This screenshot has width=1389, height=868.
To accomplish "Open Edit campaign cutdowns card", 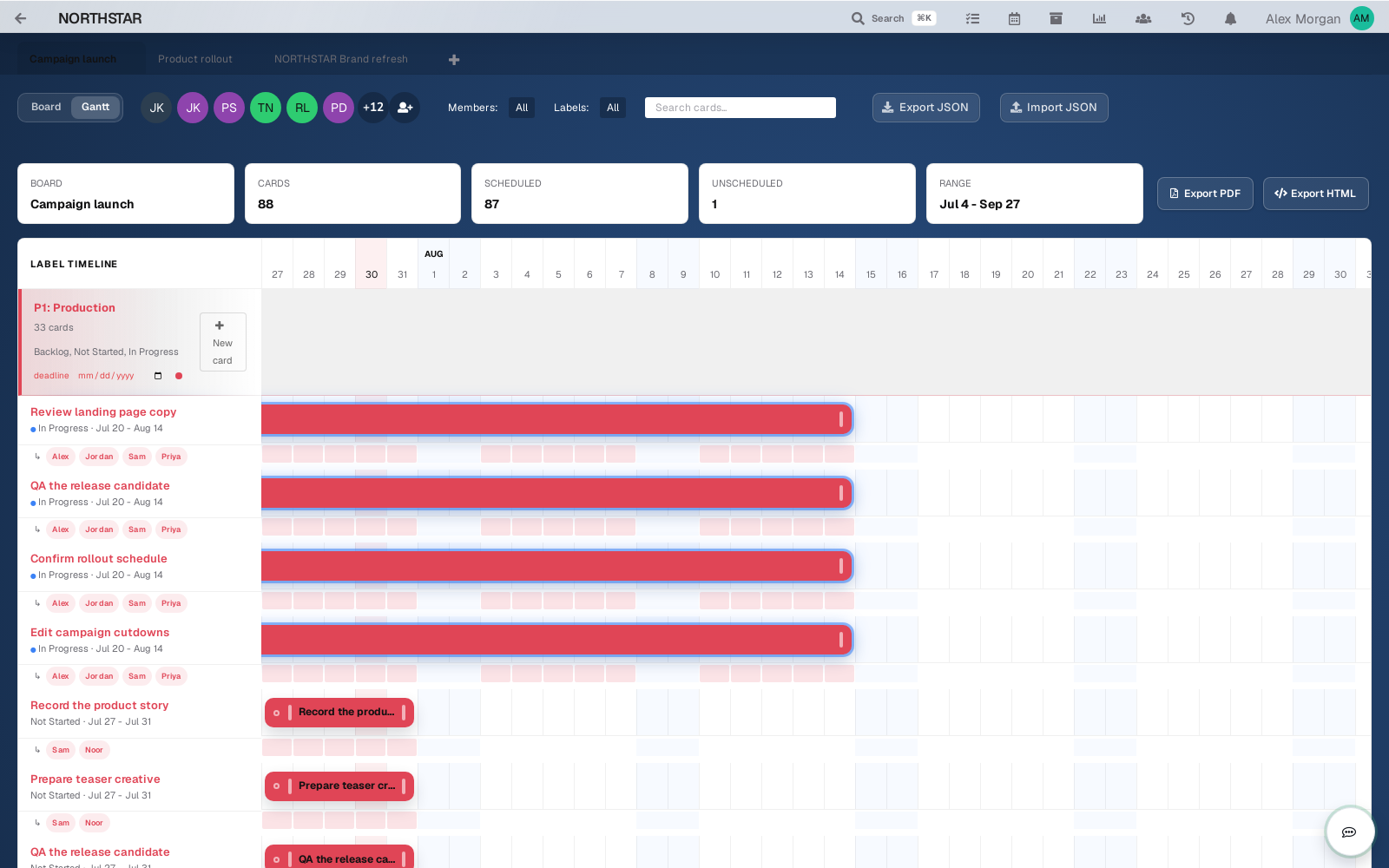I will (x=100, y=633).
